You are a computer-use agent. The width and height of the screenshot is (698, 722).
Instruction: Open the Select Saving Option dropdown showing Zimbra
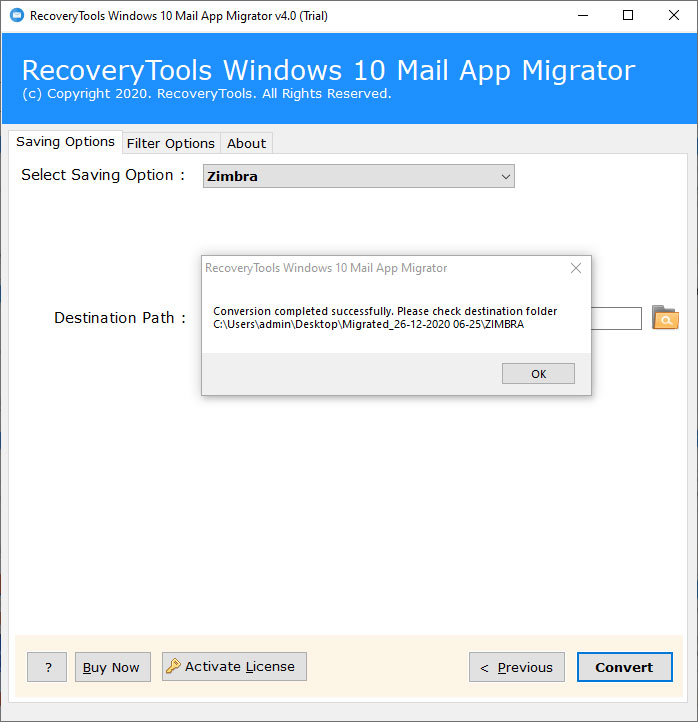(359, 176)
